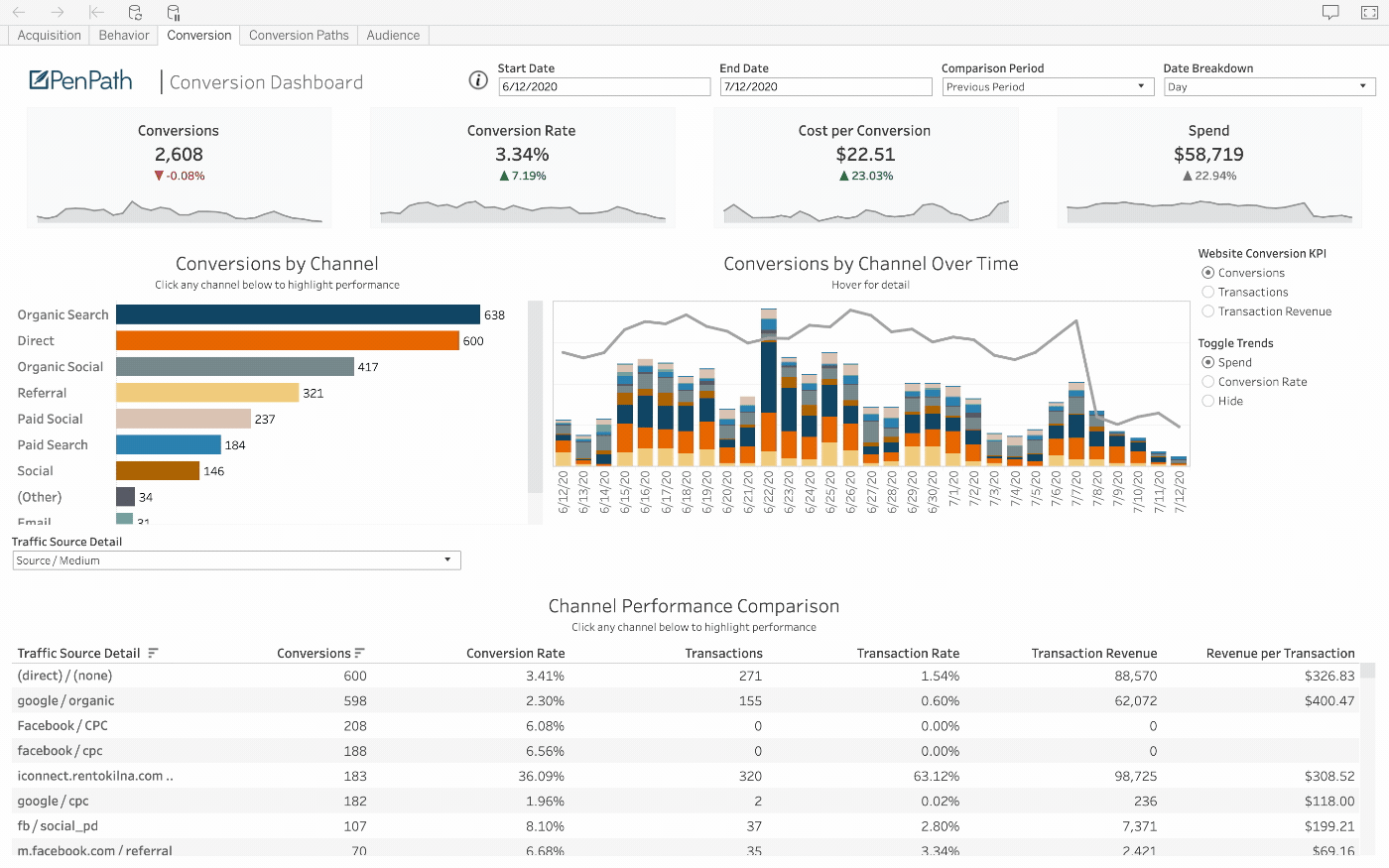Open the Conversion Paths tab
1389x868 pixels.
(299, 35)
